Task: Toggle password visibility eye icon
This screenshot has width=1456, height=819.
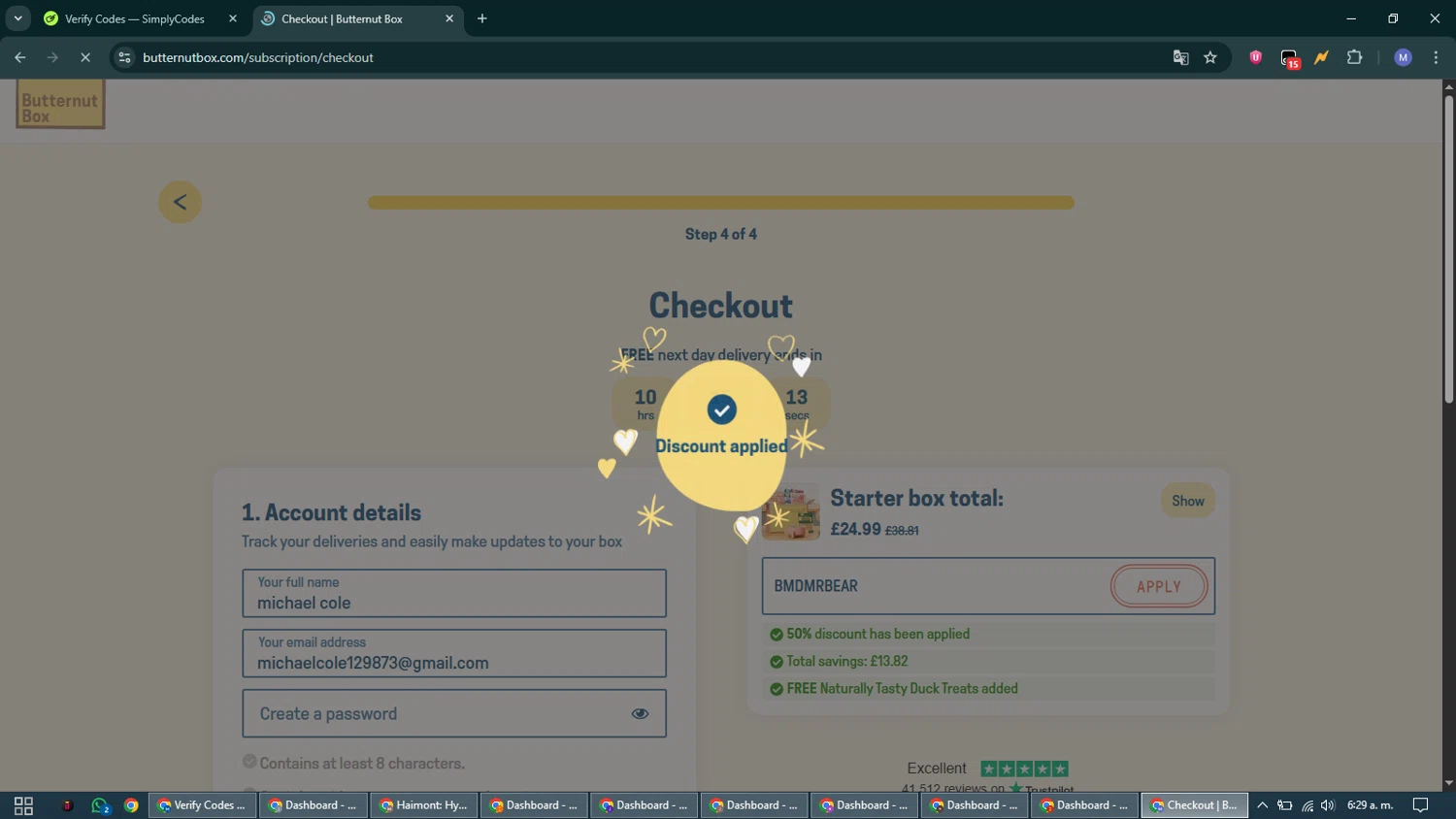Action: [x=640, y=713]
